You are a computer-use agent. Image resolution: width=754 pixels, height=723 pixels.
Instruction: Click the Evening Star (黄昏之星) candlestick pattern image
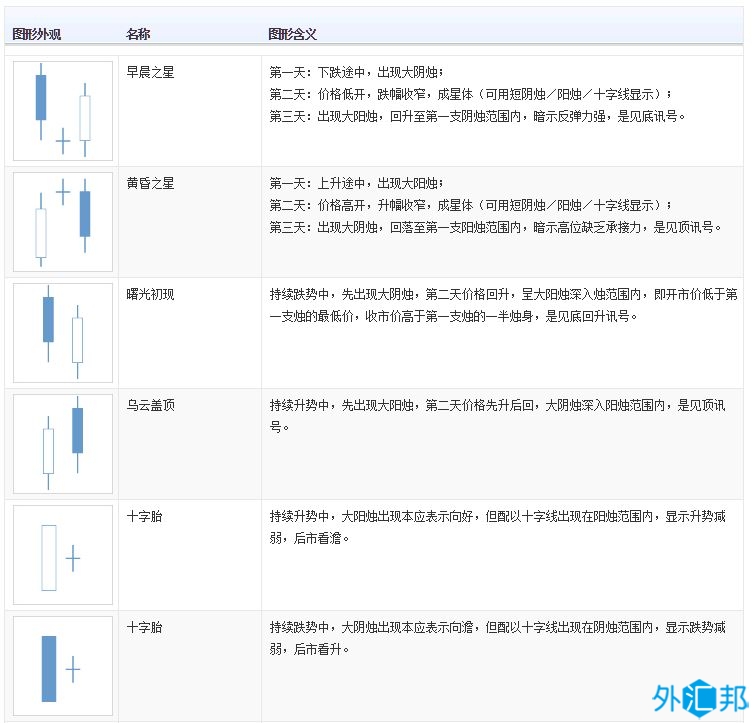[x=62, y=222]
